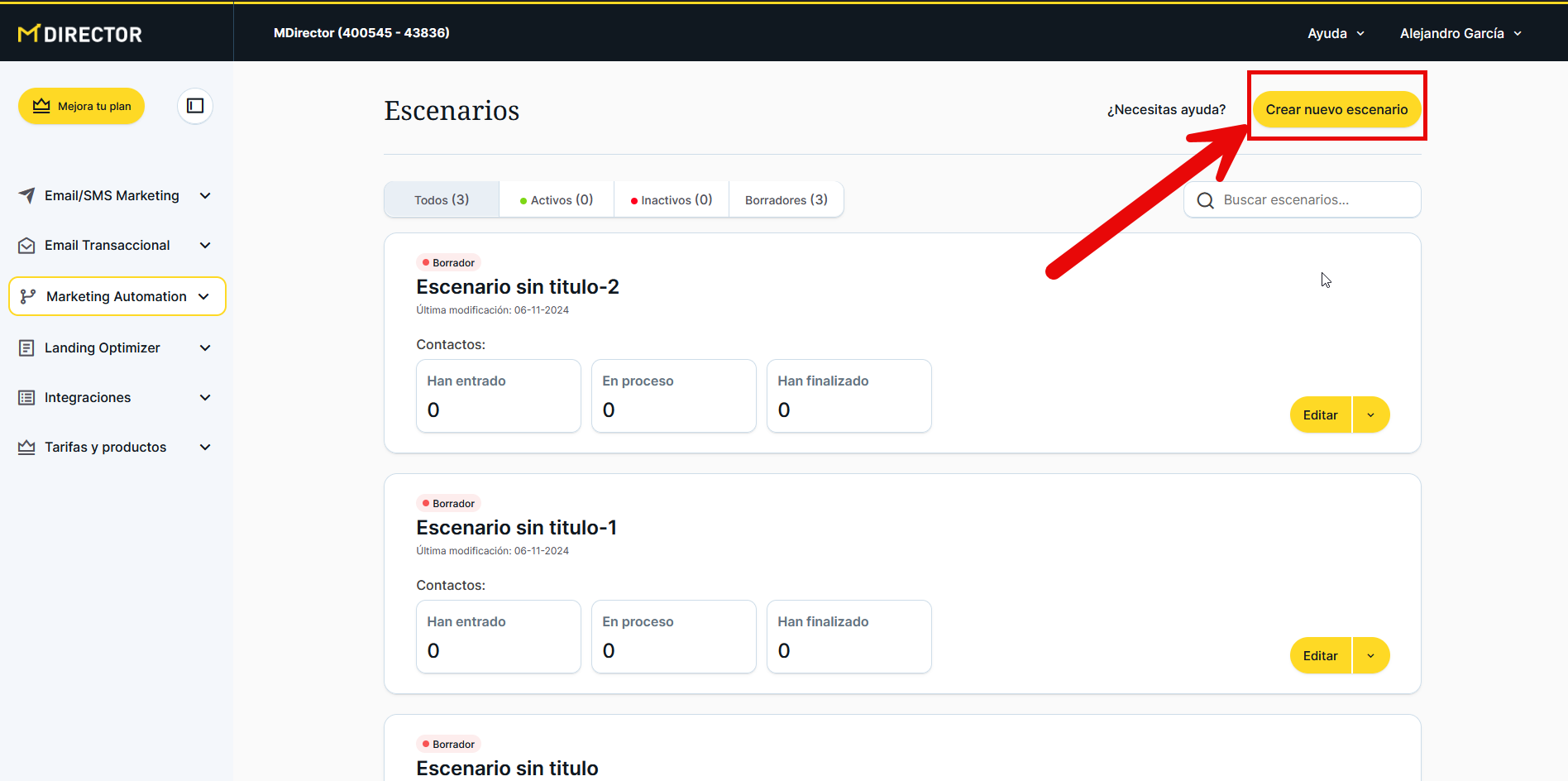Viewport: 1568px width, 781px height.
Task: Click Editar for Escenario sin titulo-1
Action: (1320, 656)
